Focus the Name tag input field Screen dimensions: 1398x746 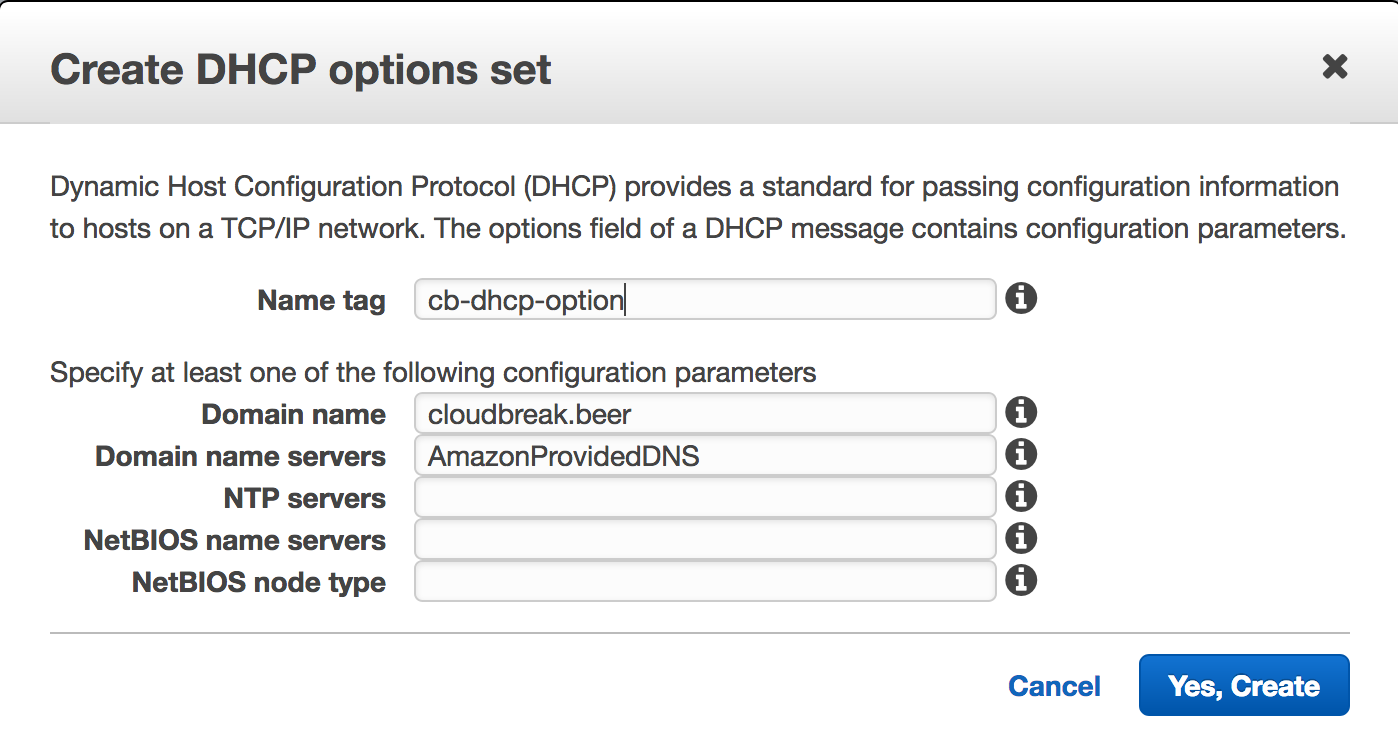click(705, 299)
